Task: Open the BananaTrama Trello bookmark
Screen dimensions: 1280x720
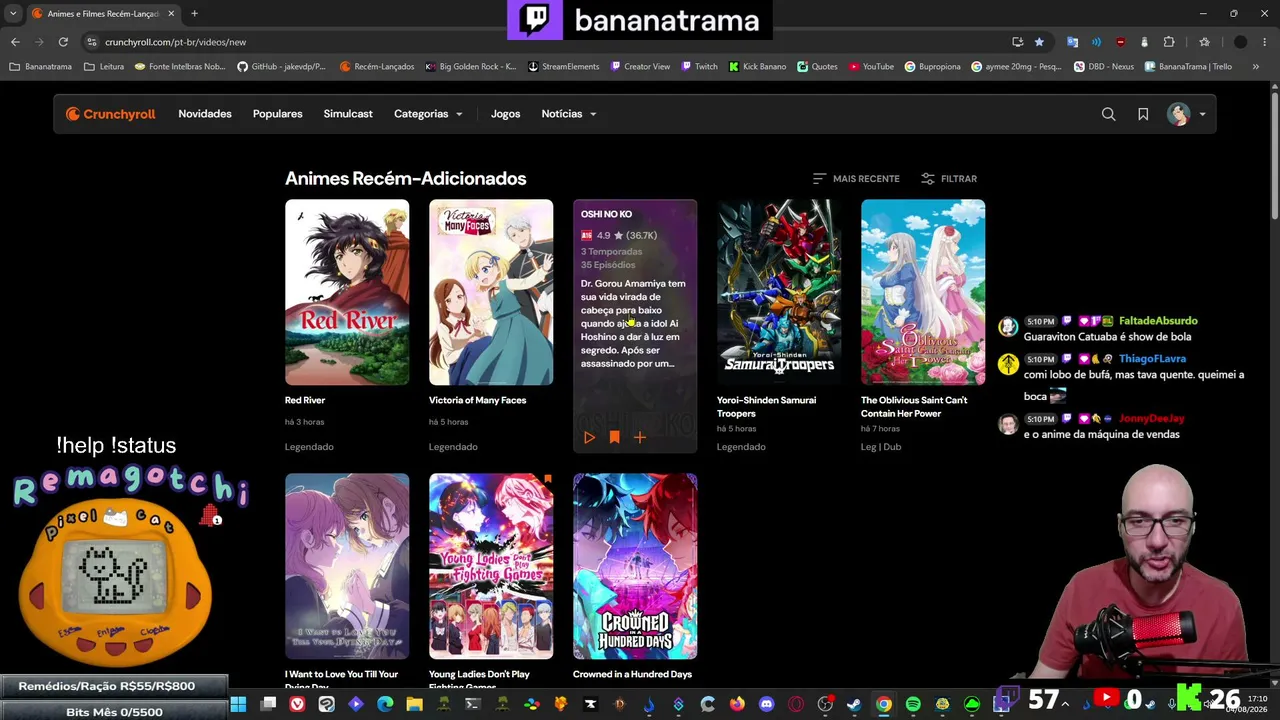Action: coord(1188,67)
